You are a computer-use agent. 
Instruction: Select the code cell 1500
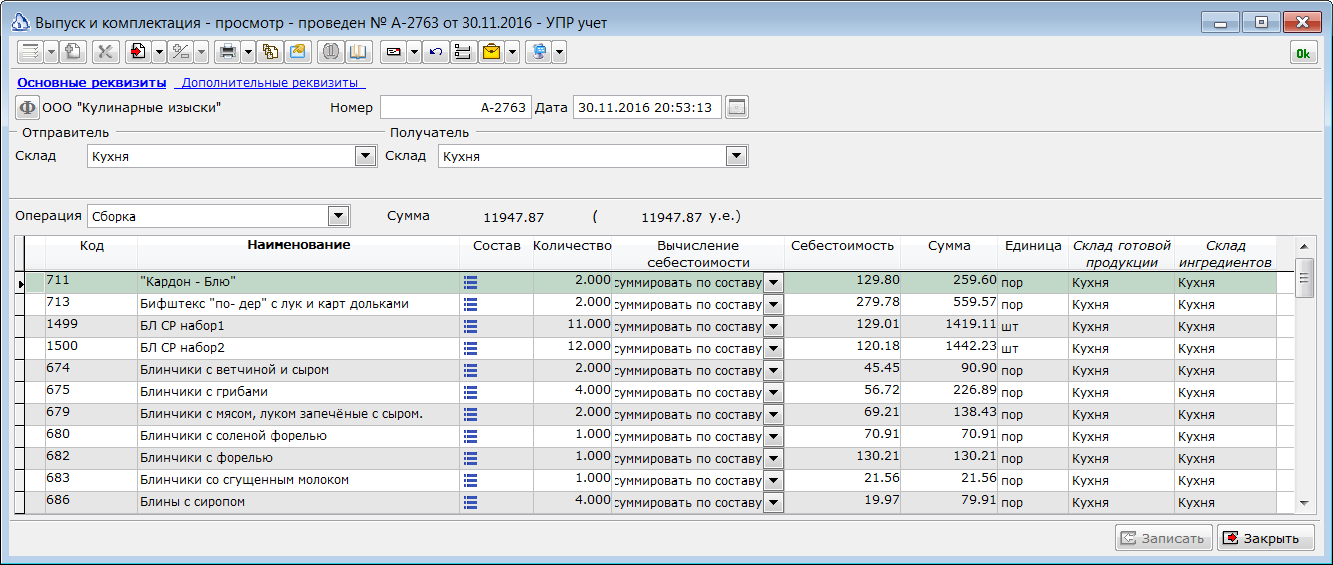[x=92, y=349]
